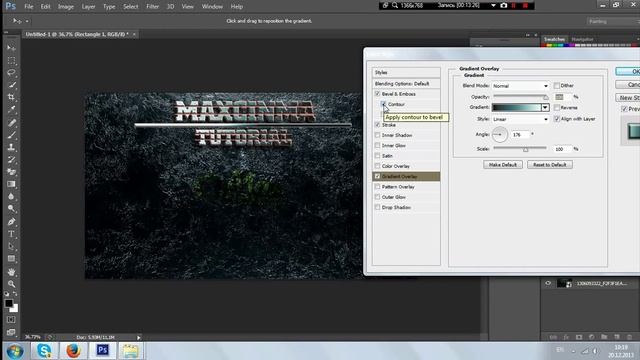Select the Zoom tool

11,284
